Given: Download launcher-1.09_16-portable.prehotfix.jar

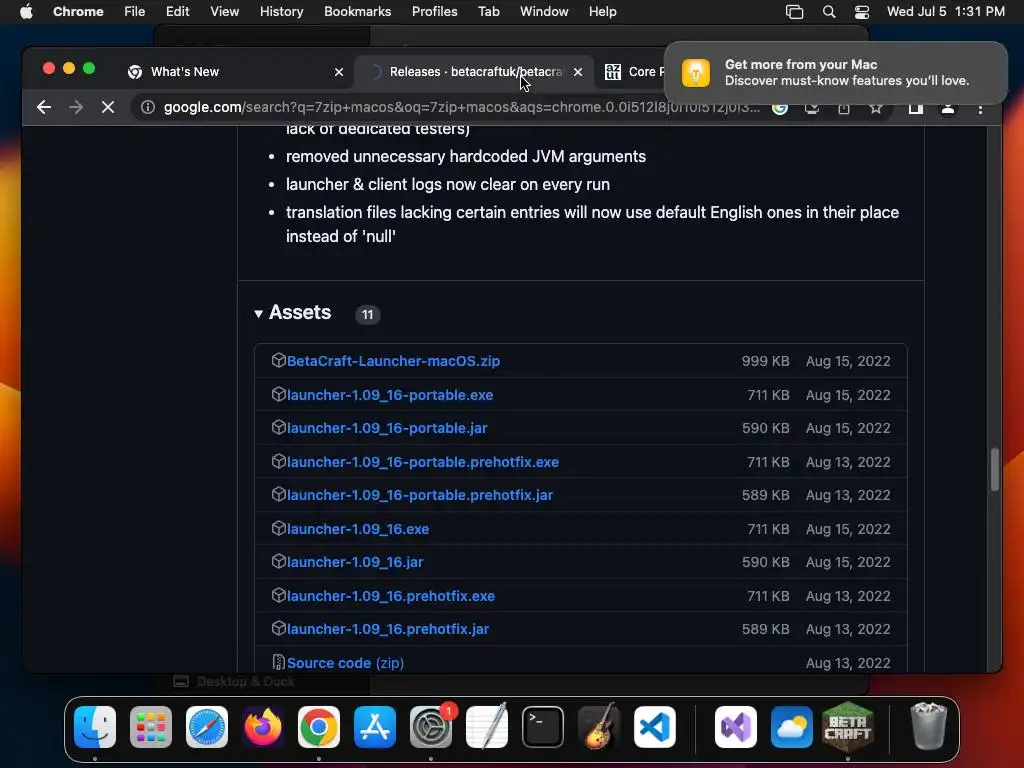Looking at the screenshot, I should (420, 496).
